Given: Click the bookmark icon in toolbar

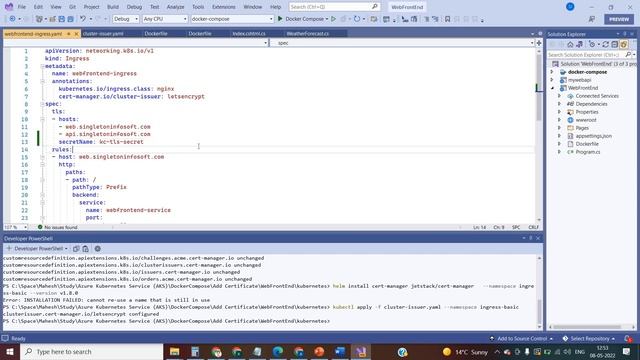Looking at the screenshot, I should coord(447,19).
